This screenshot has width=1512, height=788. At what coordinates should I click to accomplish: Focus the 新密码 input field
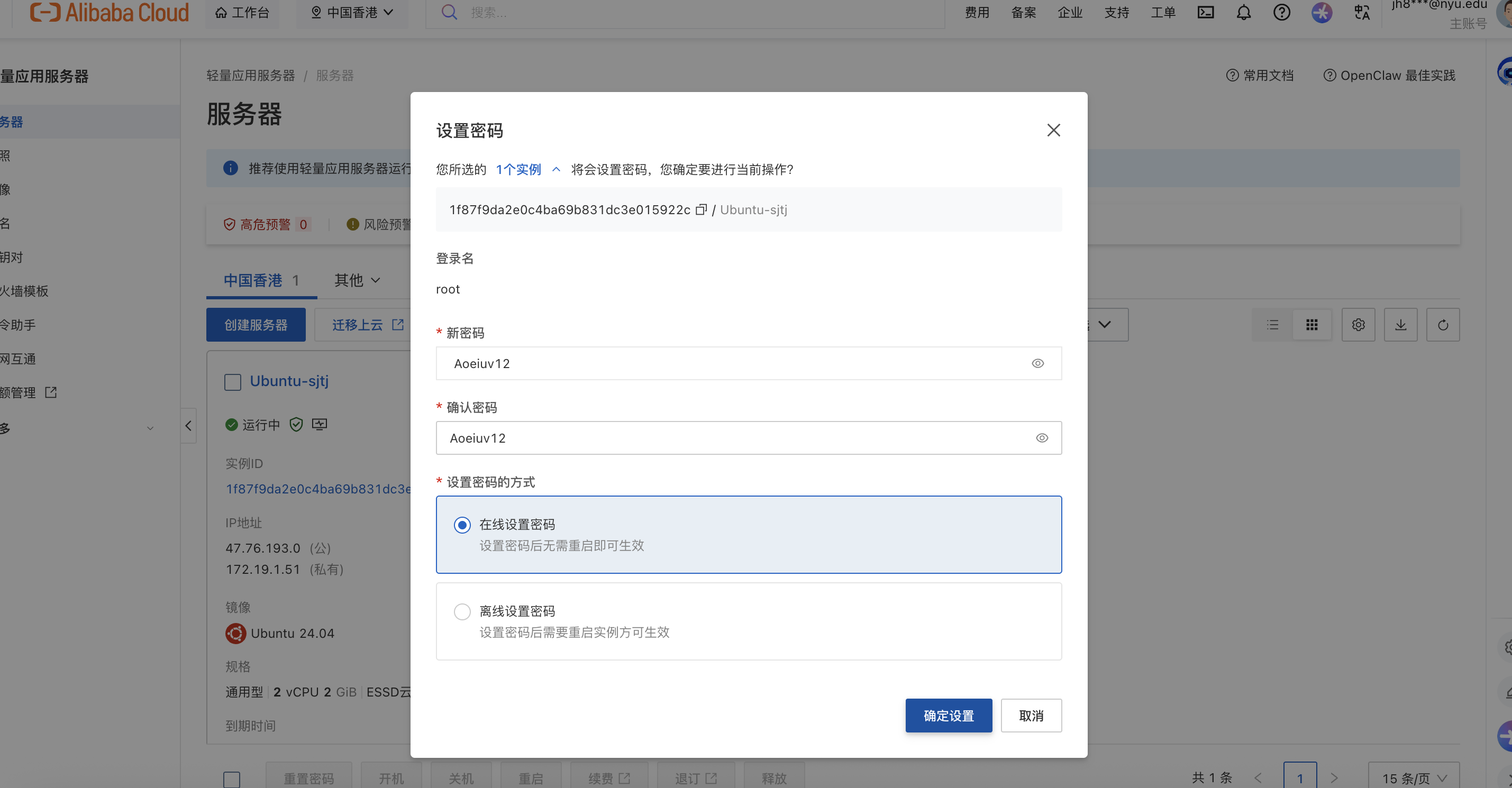[749, 363]
